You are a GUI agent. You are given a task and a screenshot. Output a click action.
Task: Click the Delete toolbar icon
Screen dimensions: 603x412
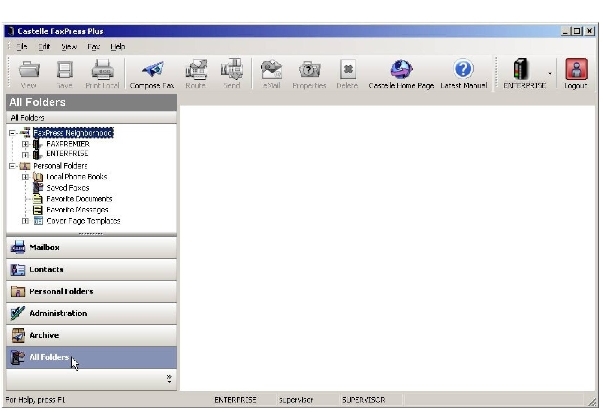[348, 70]
